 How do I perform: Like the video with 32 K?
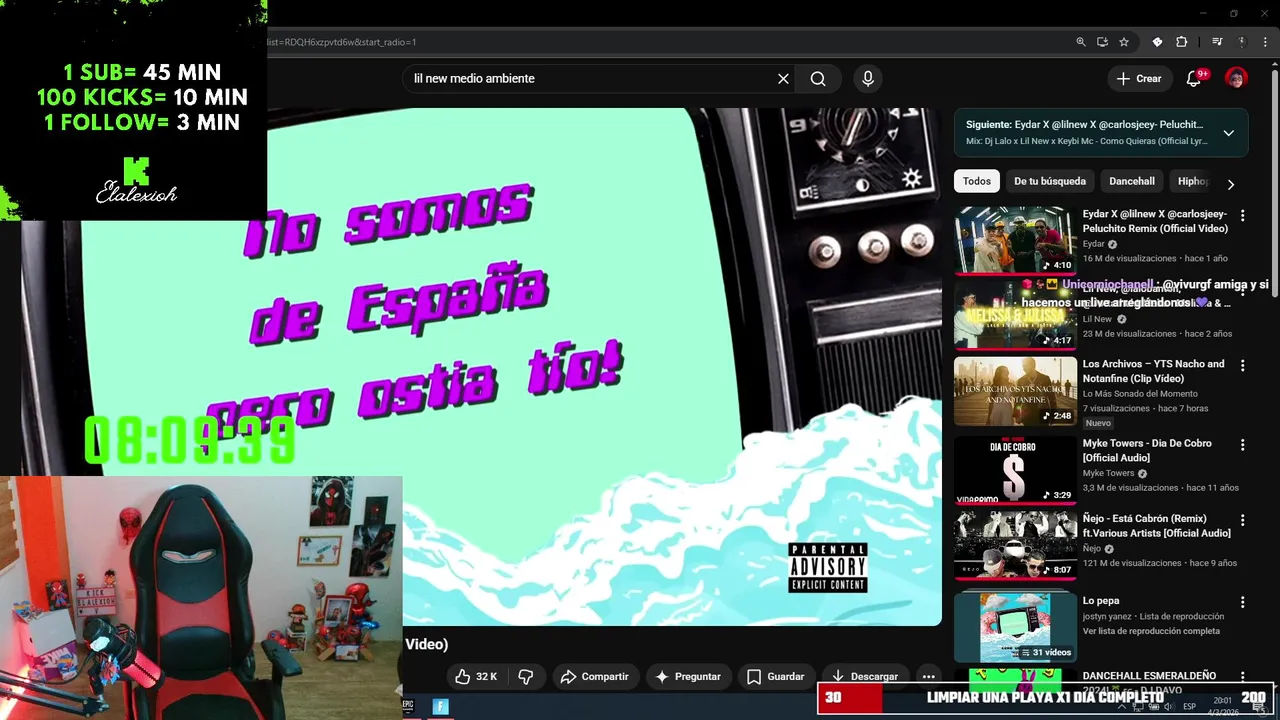(476, 677)
